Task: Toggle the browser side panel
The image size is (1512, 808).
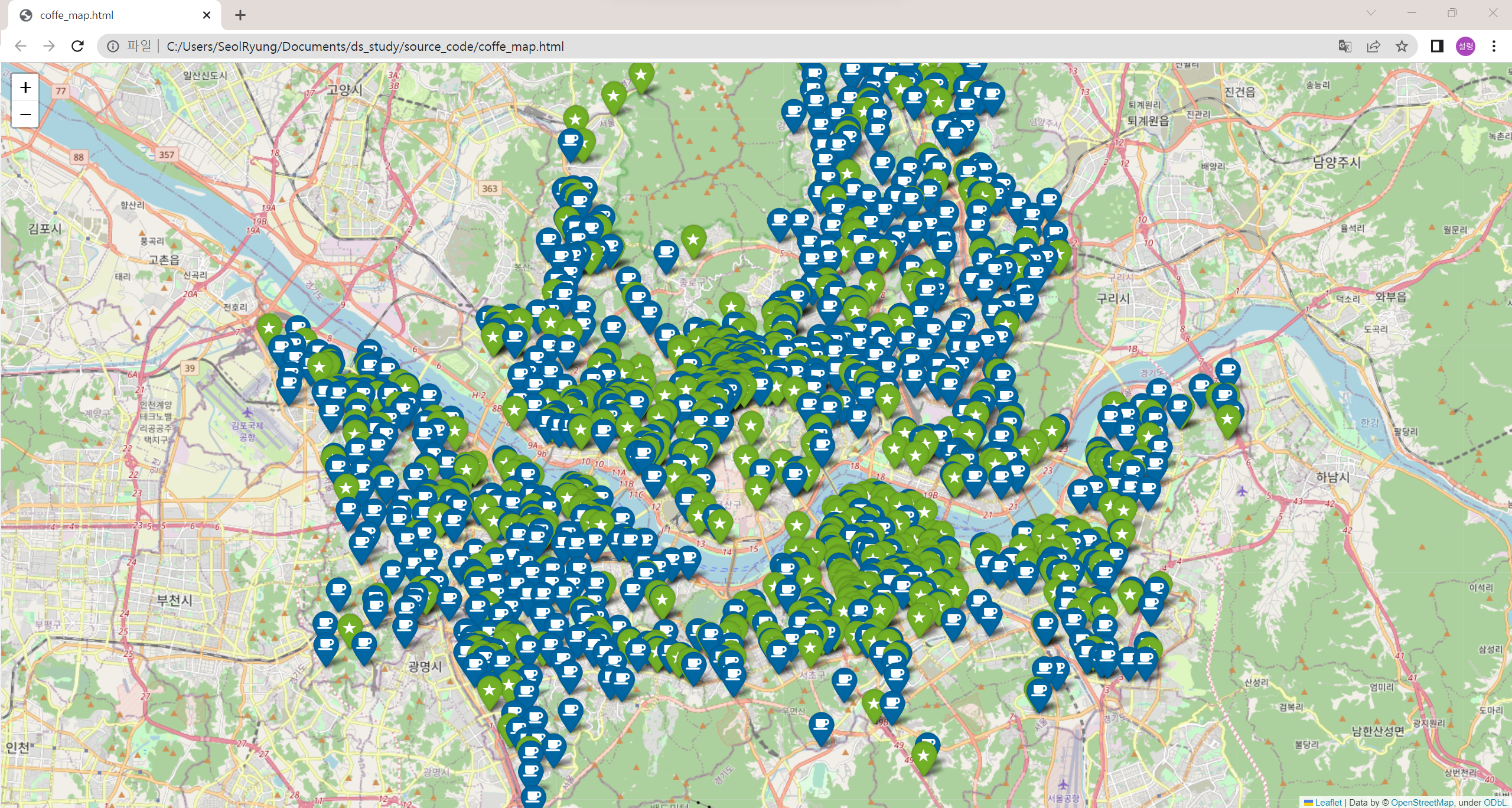Action: coord(1437,46)
